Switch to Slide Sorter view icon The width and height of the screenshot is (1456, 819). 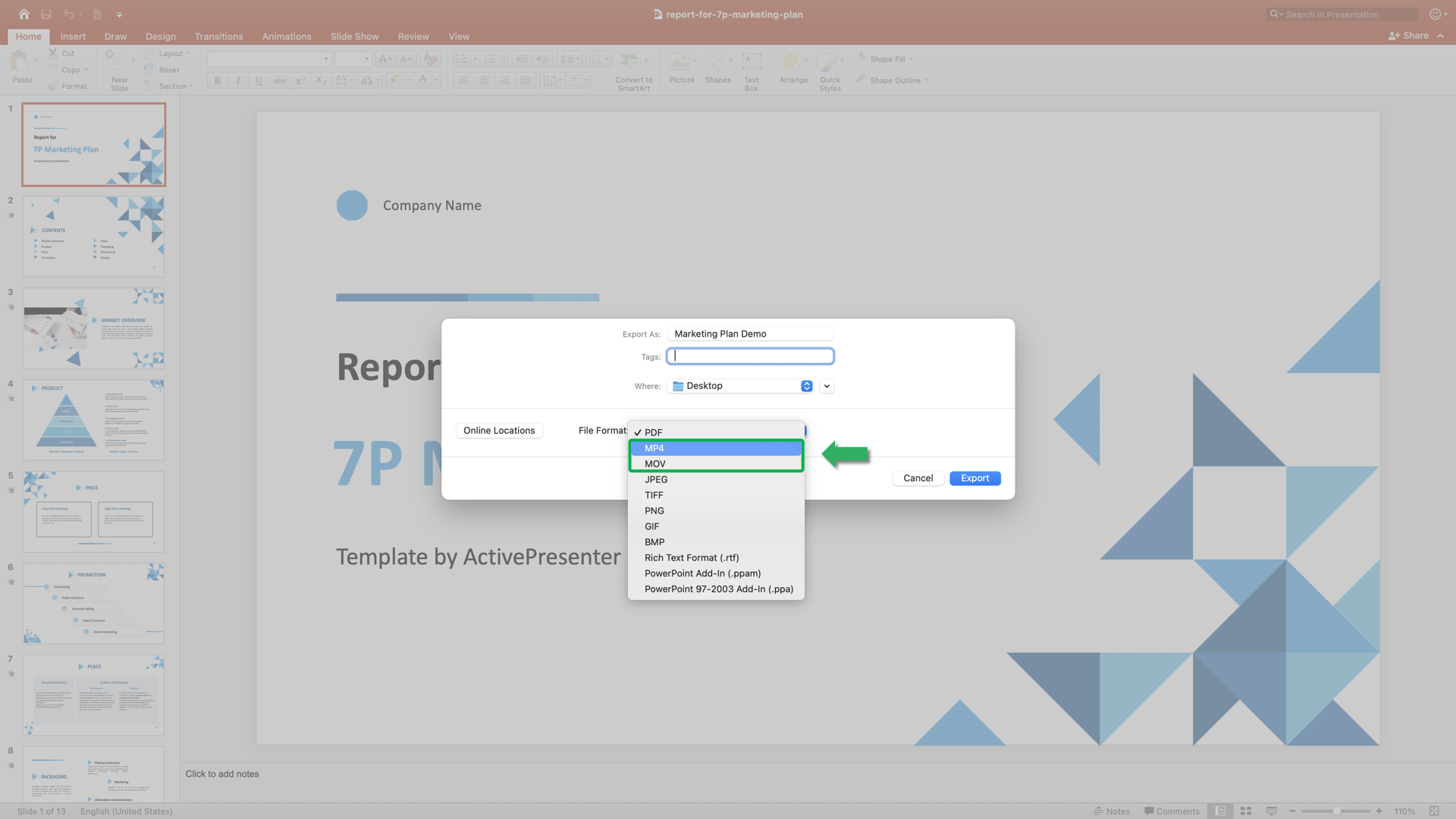1246,811
